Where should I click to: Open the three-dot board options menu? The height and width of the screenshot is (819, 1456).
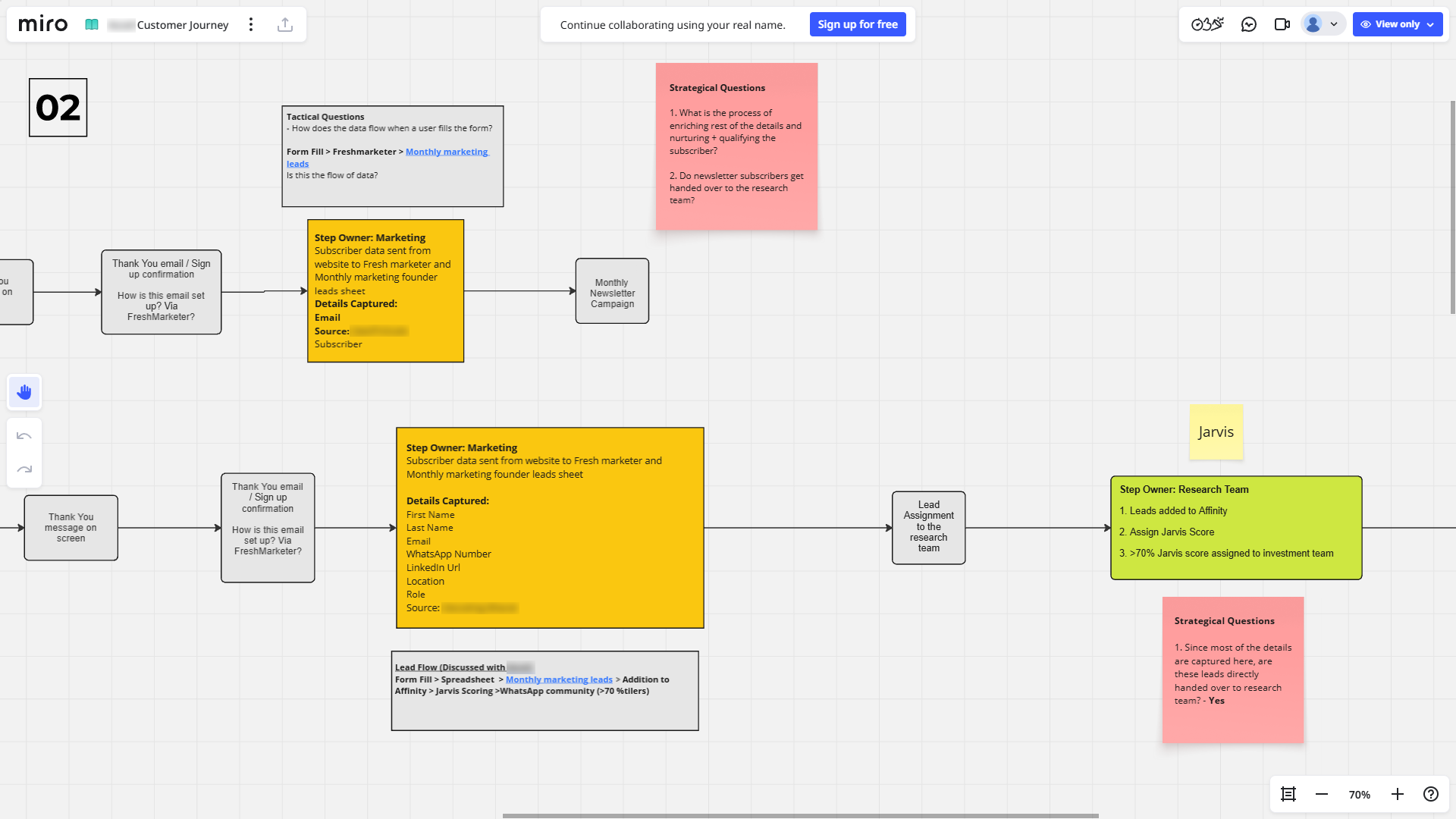[x=251, y=24]
